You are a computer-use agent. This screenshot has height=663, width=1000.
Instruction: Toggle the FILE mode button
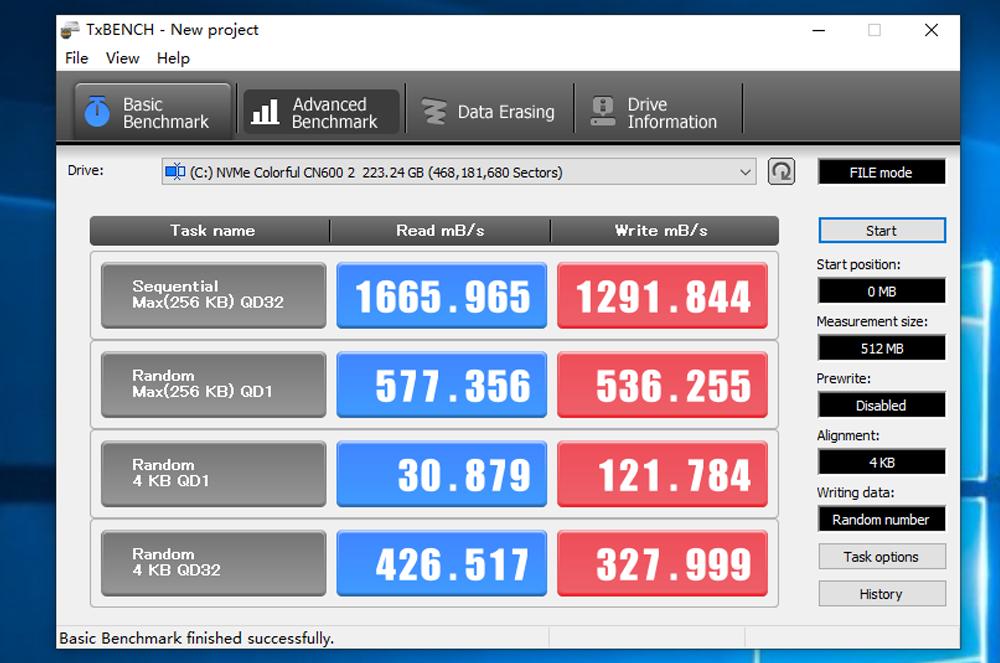(x=881, y=172)
